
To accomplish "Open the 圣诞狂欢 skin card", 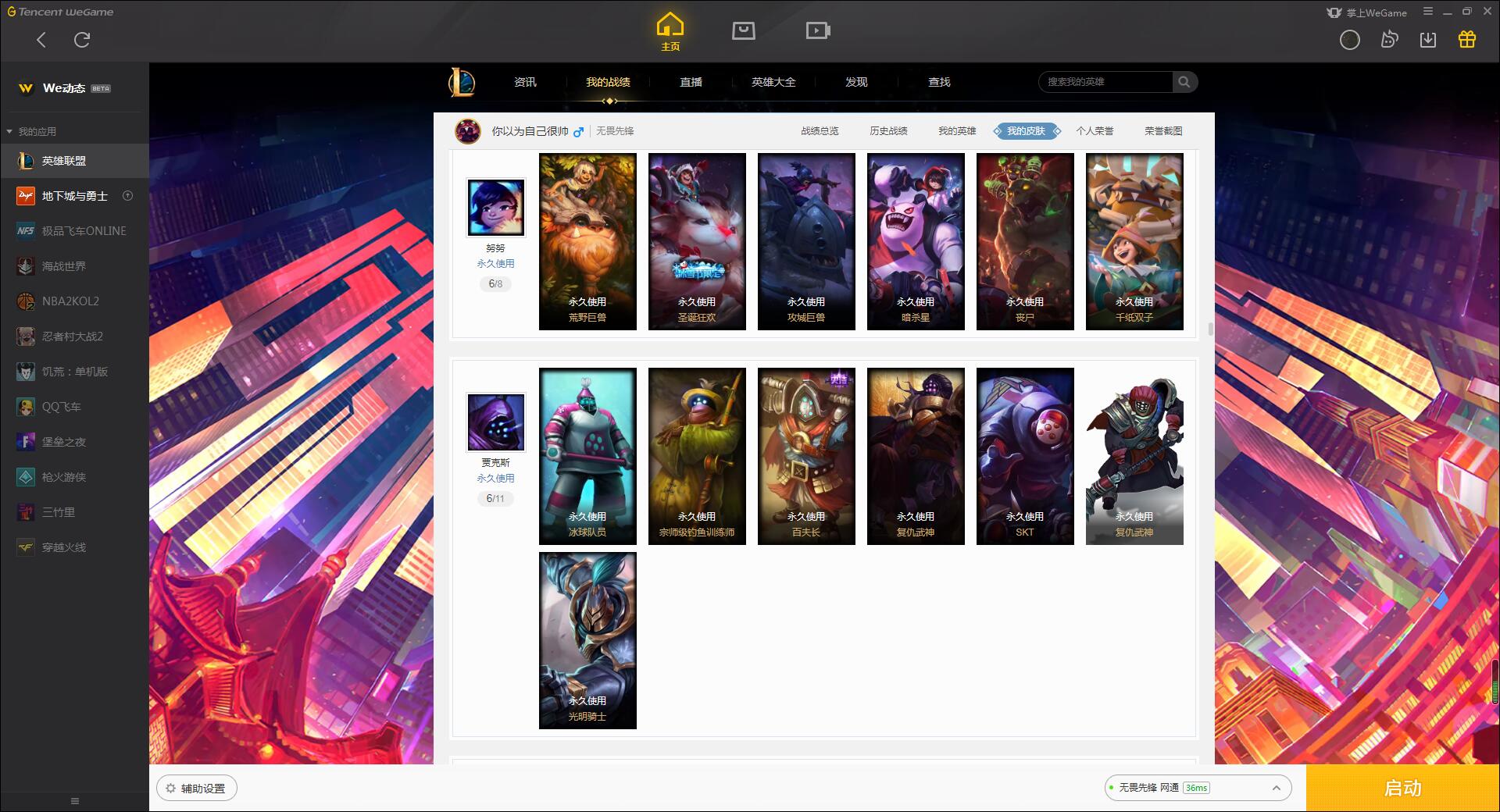I will [697, 241].
